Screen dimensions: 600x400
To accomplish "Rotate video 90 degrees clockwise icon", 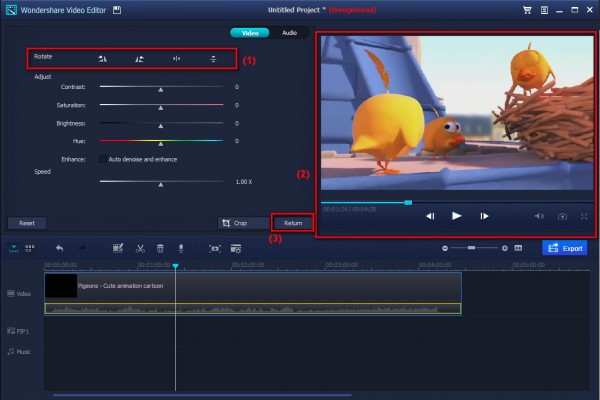I will coord(102,59).
